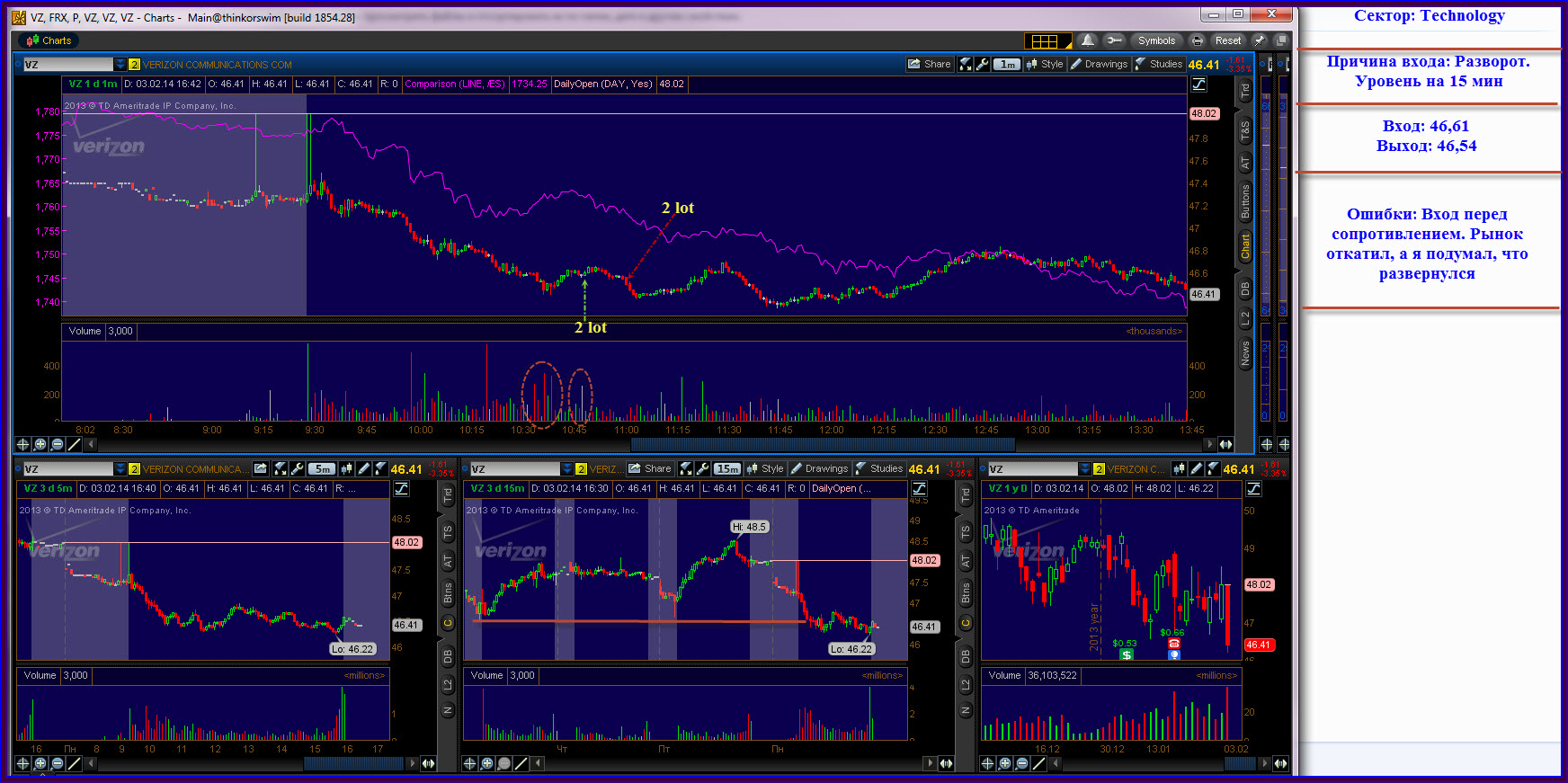Click the pin icon in top bar
This screenshot has height=783, width=1568.
1260,40
